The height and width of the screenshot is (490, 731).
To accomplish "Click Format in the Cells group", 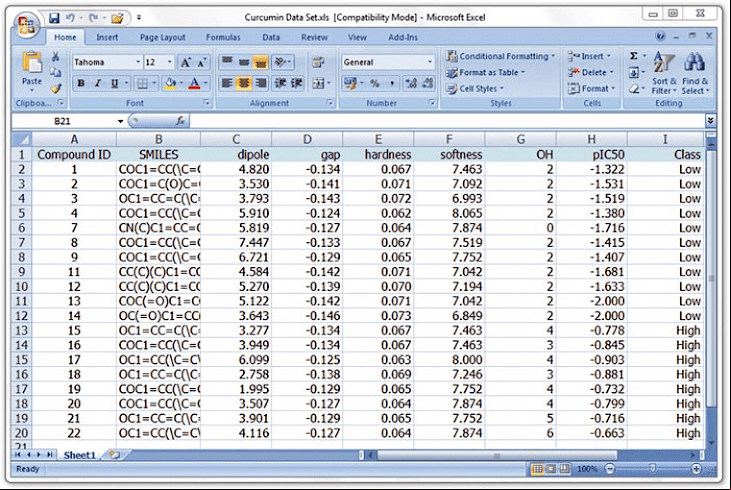I will pos(592,89).
